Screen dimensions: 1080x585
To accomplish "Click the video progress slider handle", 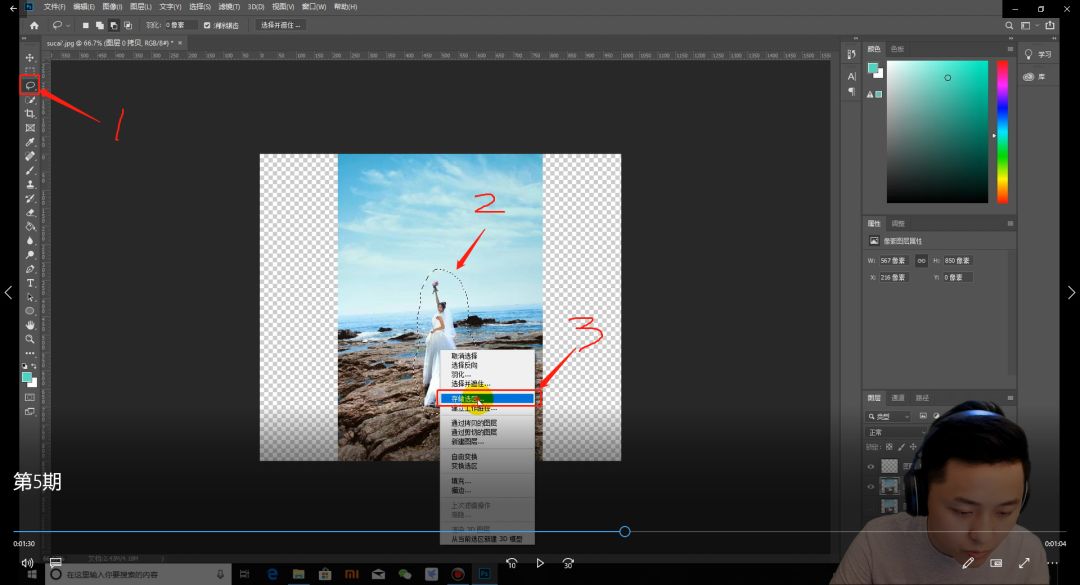I will coord(625,531).
